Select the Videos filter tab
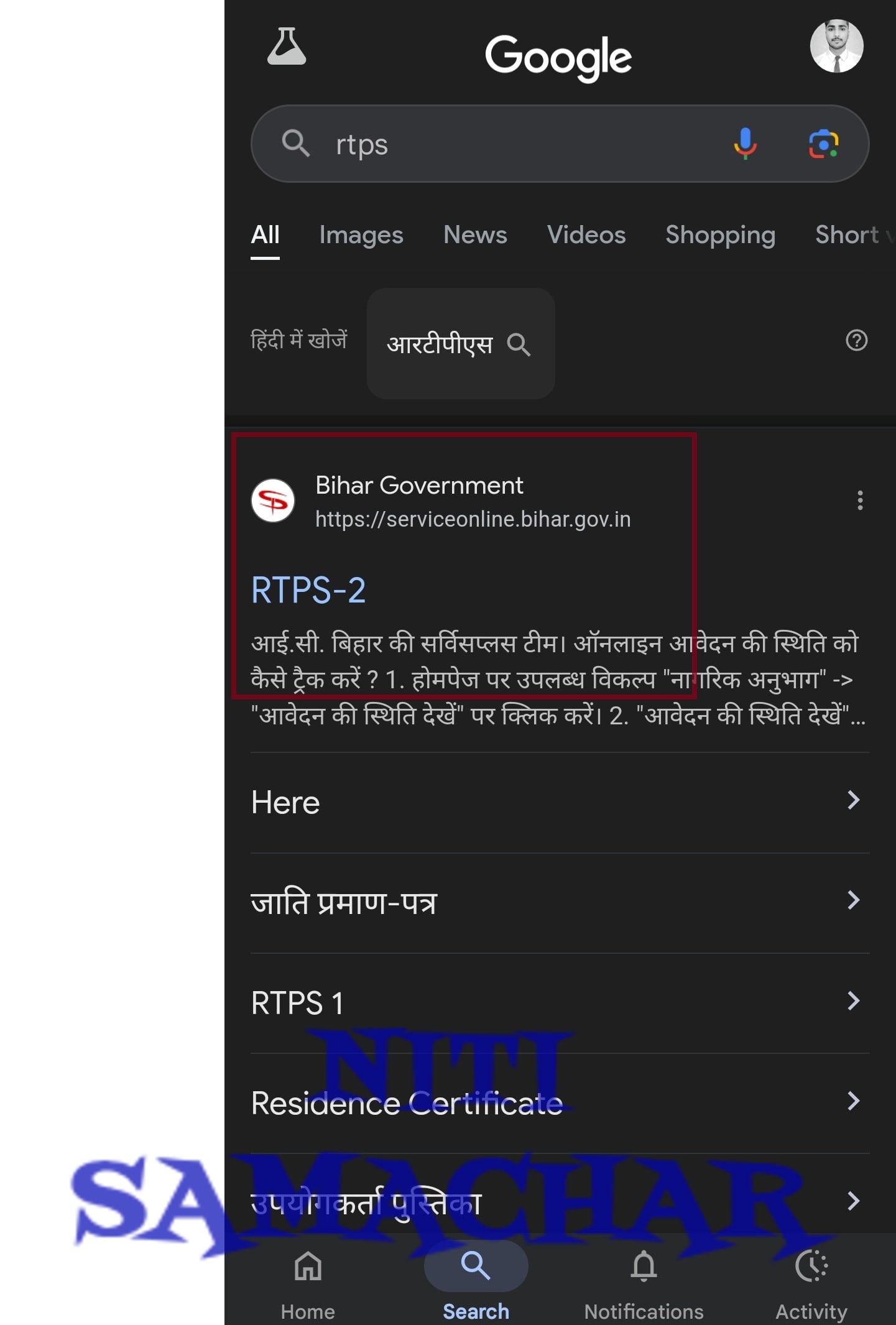Image resolution: width=896 pixels, height=1325 pixels. click(x=586, y=235)
